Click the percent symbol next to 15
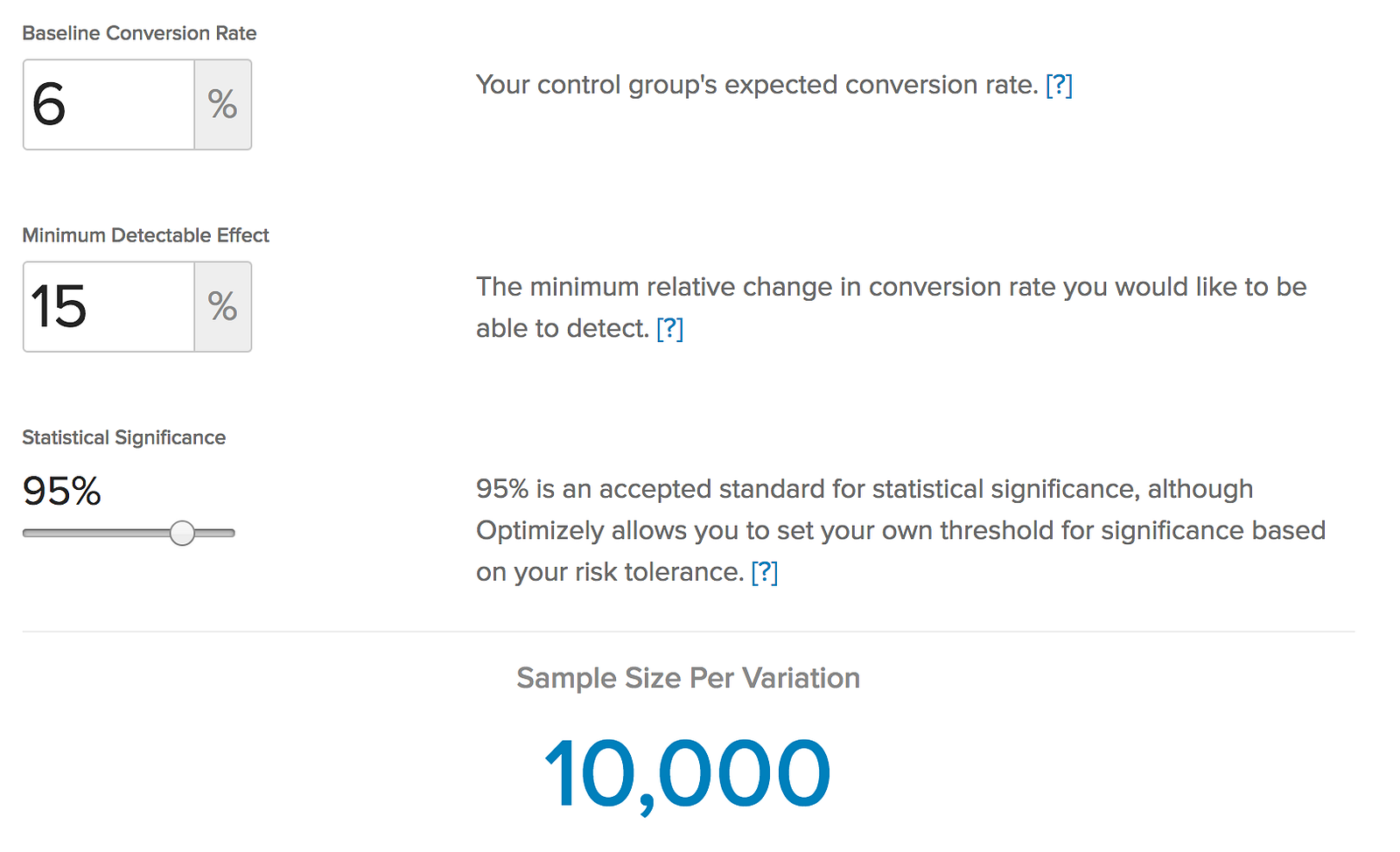1400x852 pixels. (x=223, y=307)
